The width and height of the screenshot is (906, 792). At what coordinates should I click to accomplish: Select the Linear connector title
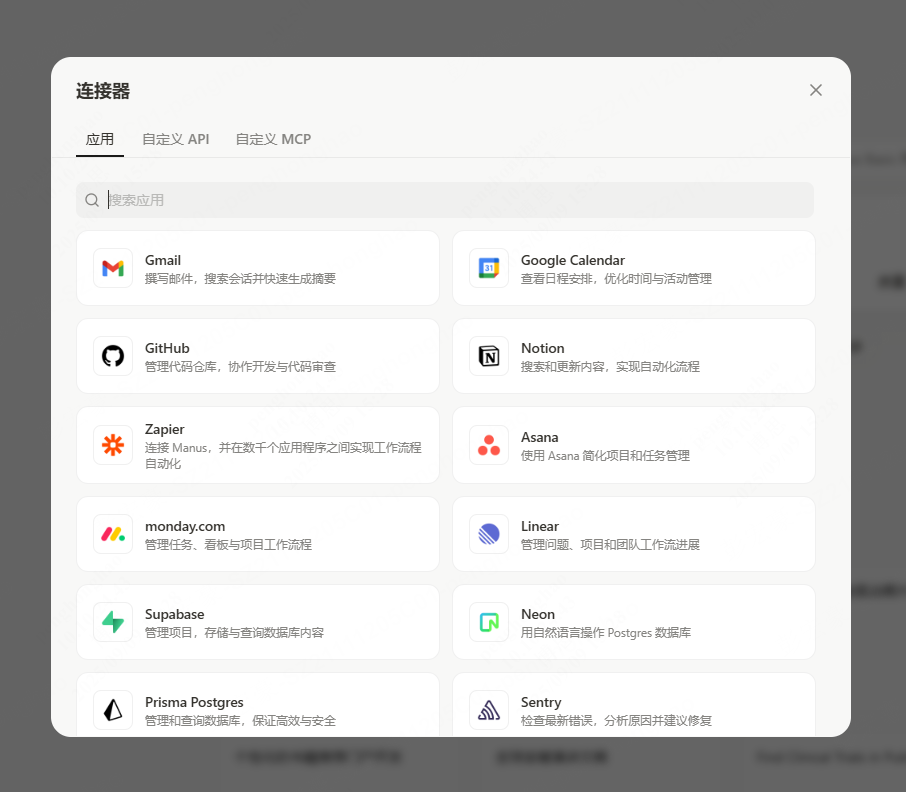[x=540, y=526]
